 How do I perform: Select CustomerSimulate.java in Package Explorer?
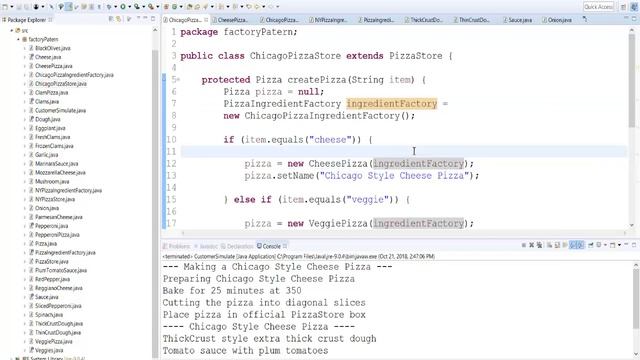click(x=60, y=110)
